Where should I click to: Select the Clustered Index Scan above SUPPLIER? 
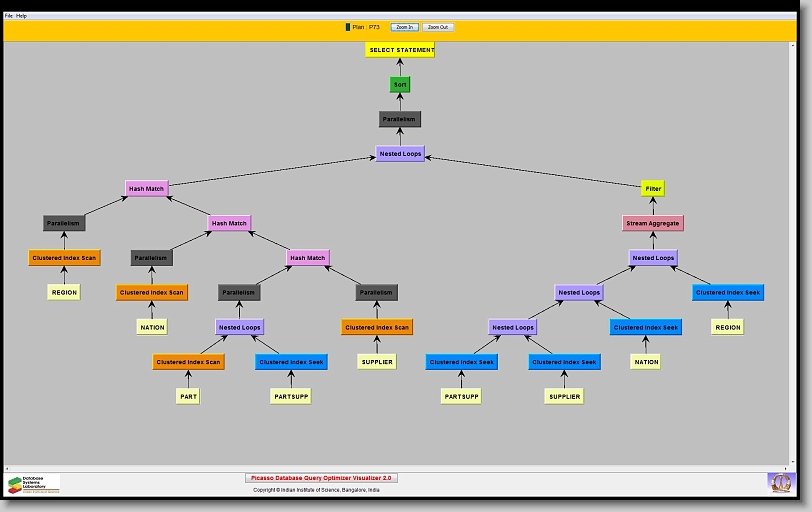(x=377, y=327)
